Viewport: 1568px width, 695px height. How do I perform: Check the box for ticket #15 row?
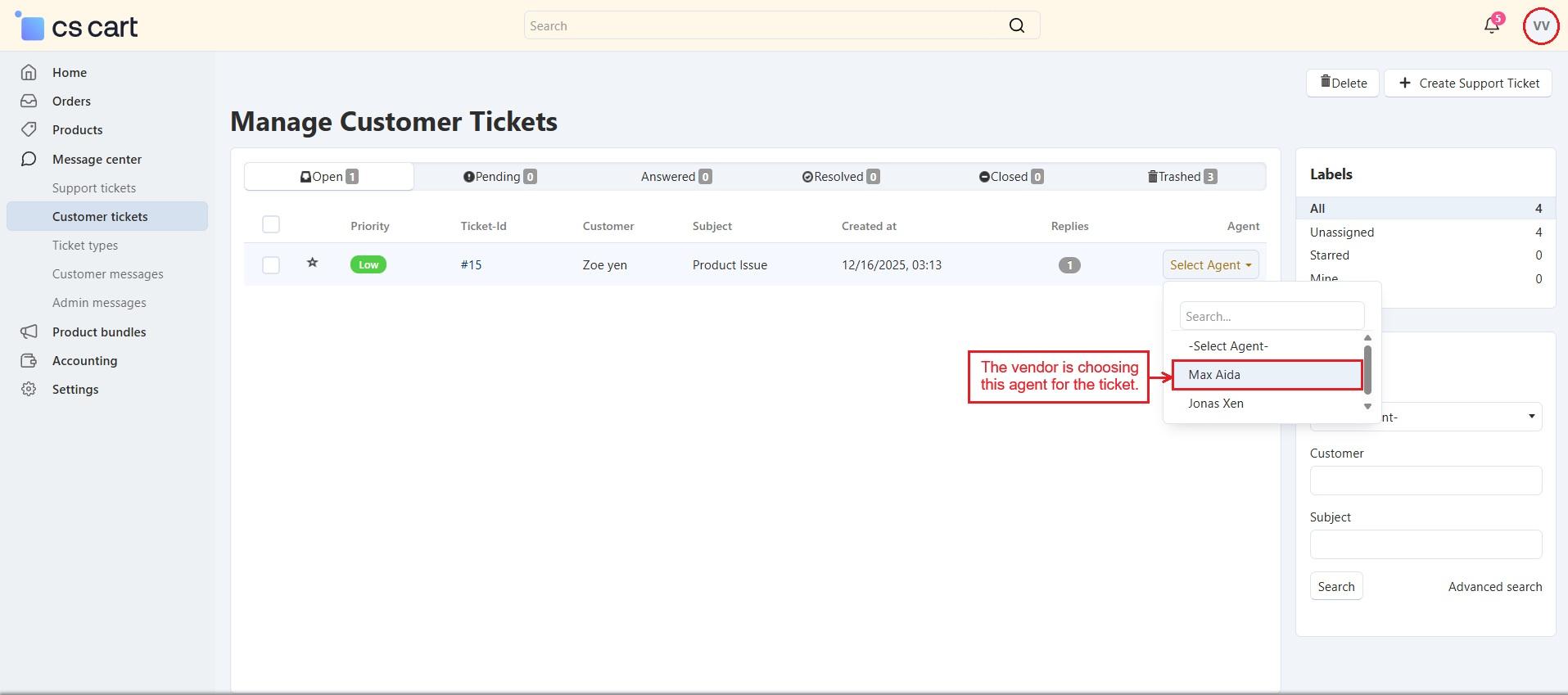(271, 265)
